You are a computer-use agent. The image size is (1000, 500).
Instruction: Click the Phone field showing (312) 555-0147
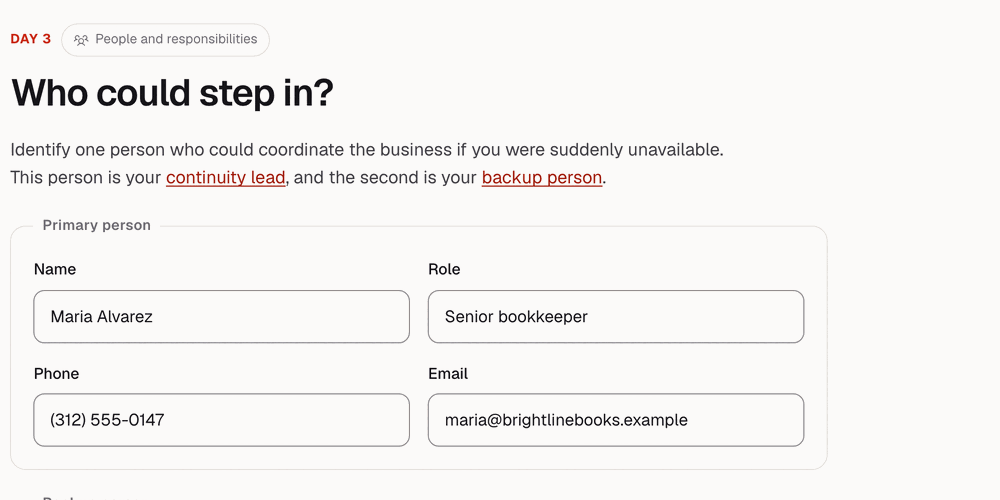point(221,420)
